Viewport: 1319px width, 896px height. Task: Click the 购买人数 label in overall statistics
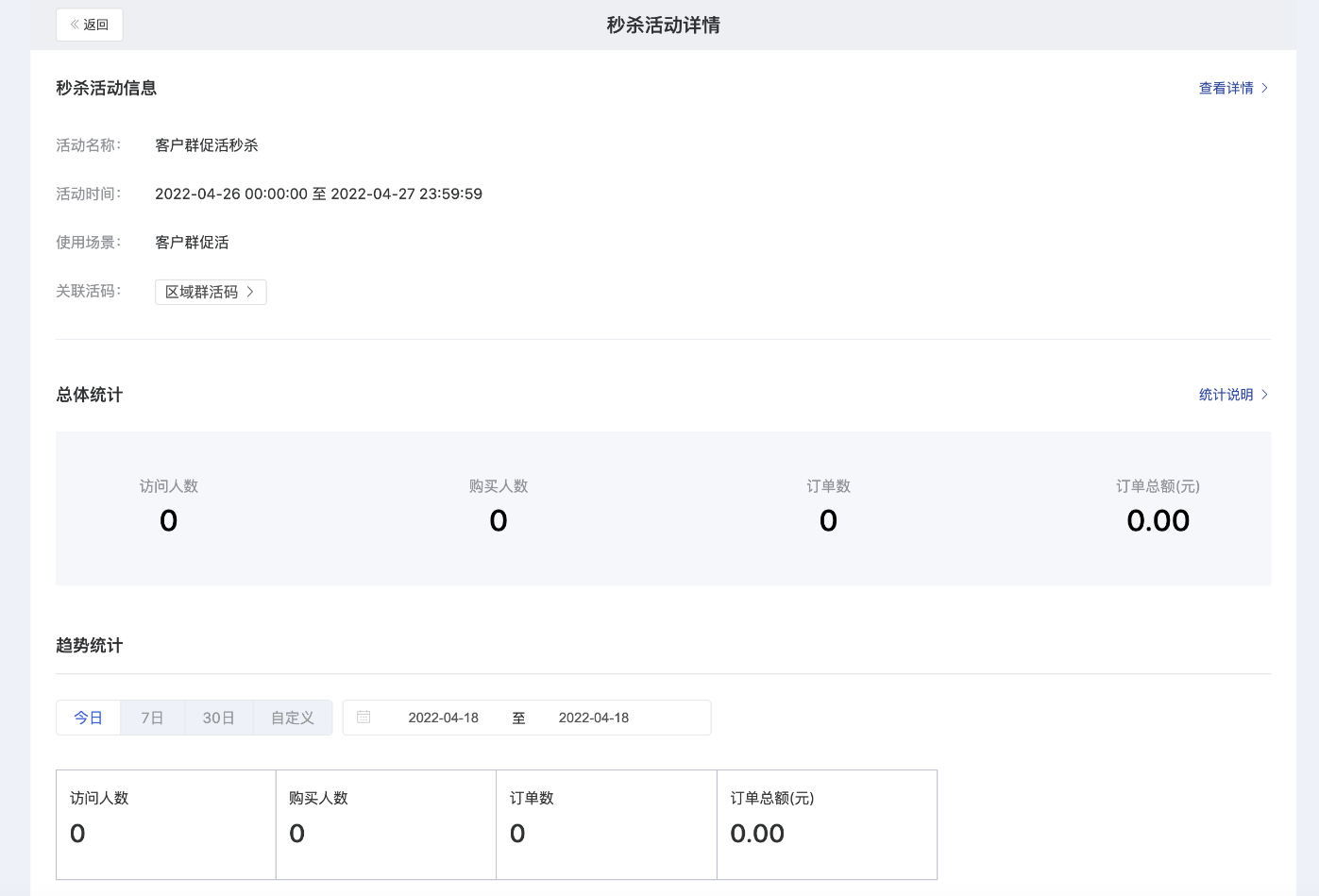(499, 486)
